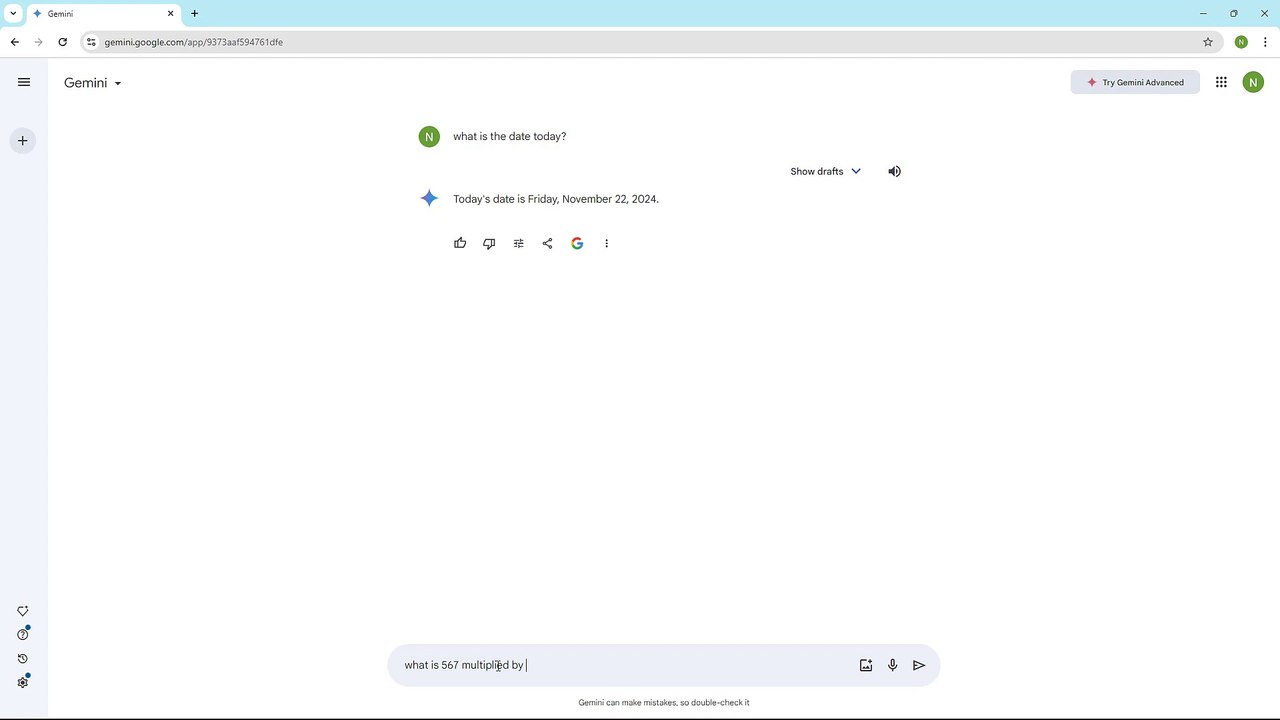1280x720 pixels.
Task: Click the address bar URL
Action: [x=194, y=42]
